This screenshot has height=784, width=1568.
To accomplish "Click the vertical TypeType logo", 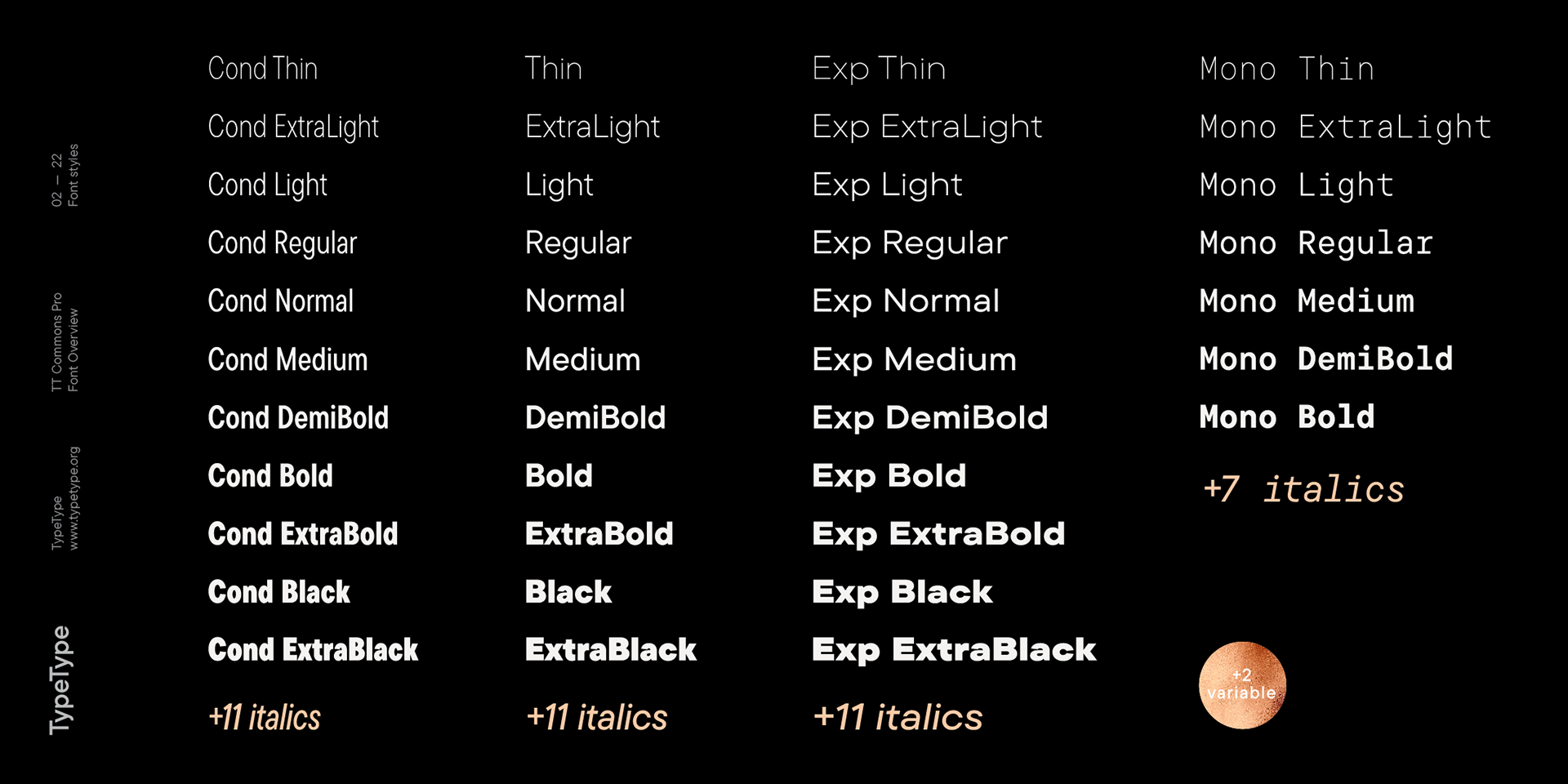I will [x=60, y=679].
